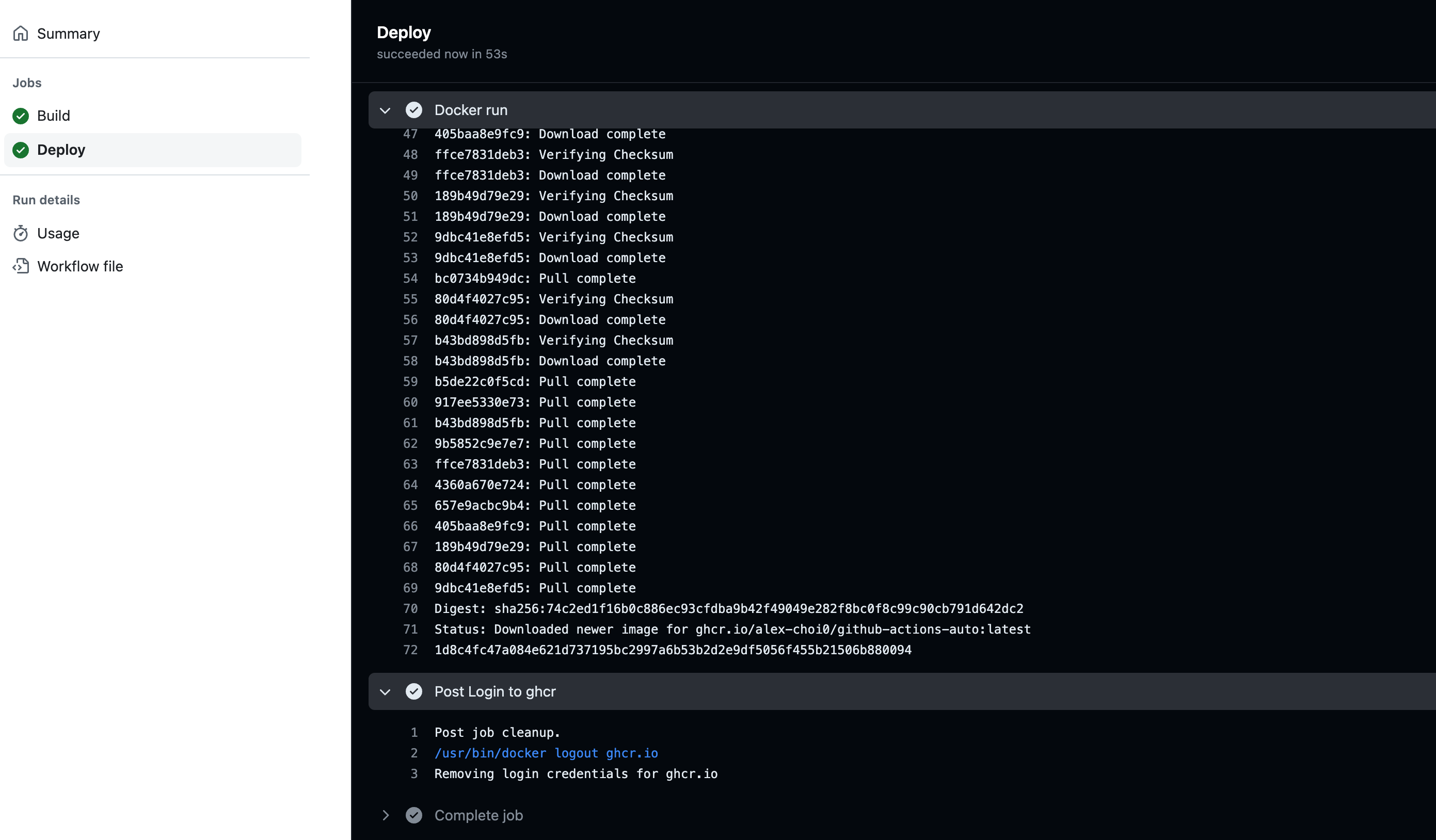Open the Summary page

tap(68, 34)
